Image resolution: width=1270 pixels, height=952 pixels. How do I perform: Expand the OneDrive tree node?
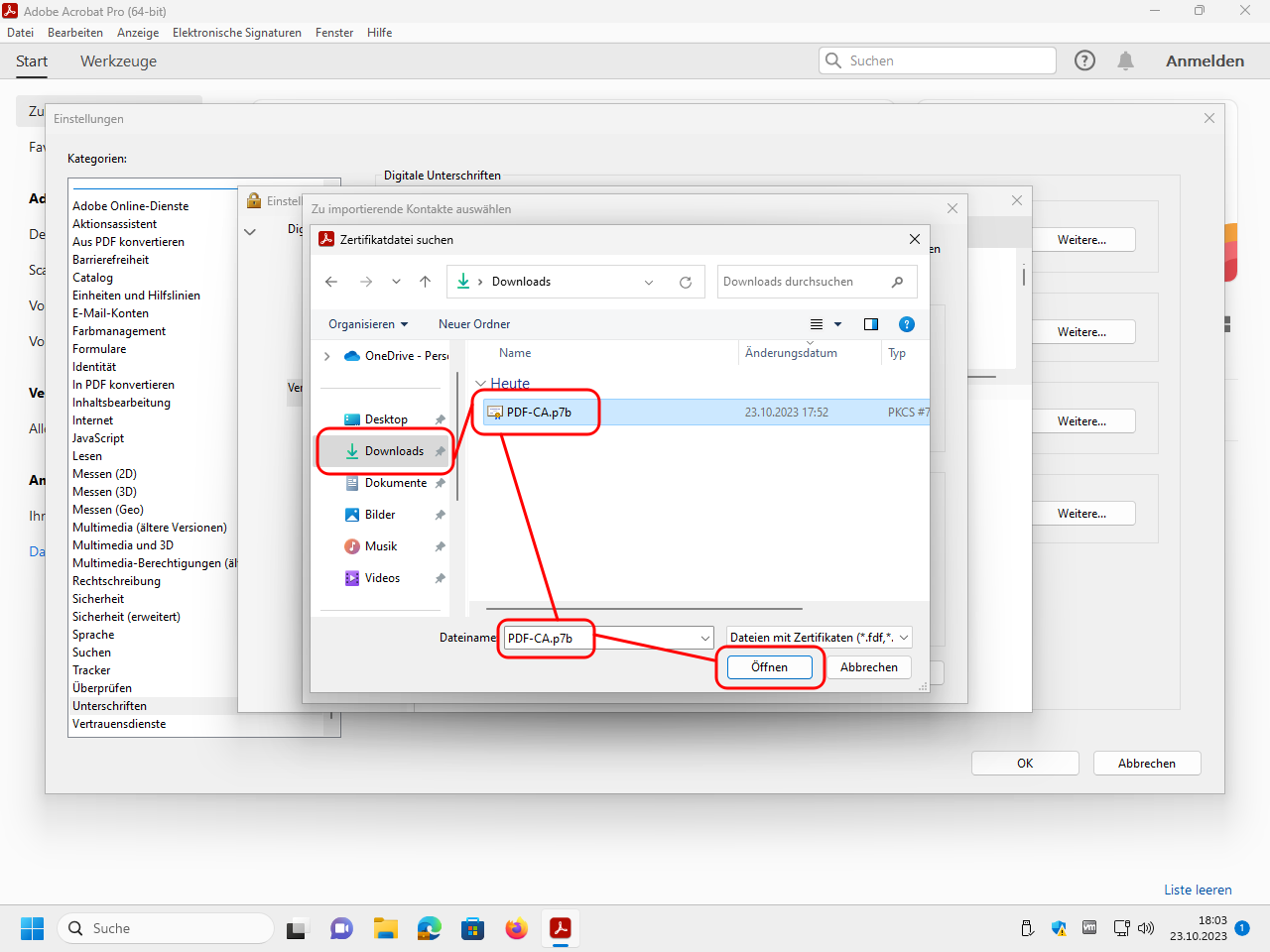click(327, 356)
